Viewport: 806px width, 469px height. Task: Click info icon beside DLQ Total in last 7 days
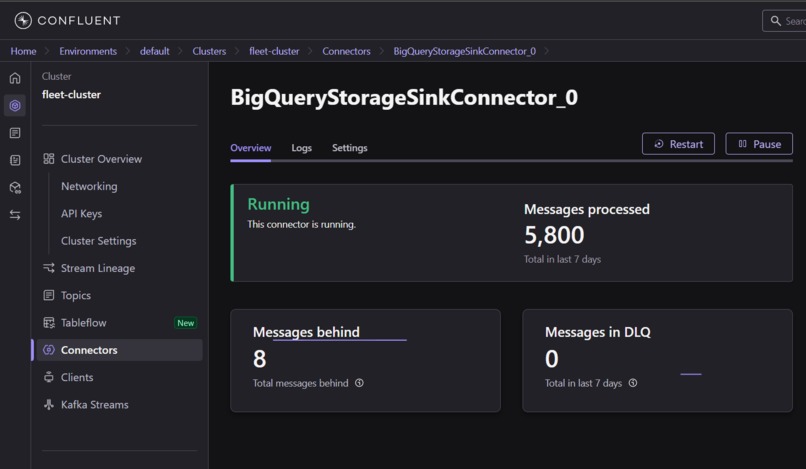click(x=633, y=383)
